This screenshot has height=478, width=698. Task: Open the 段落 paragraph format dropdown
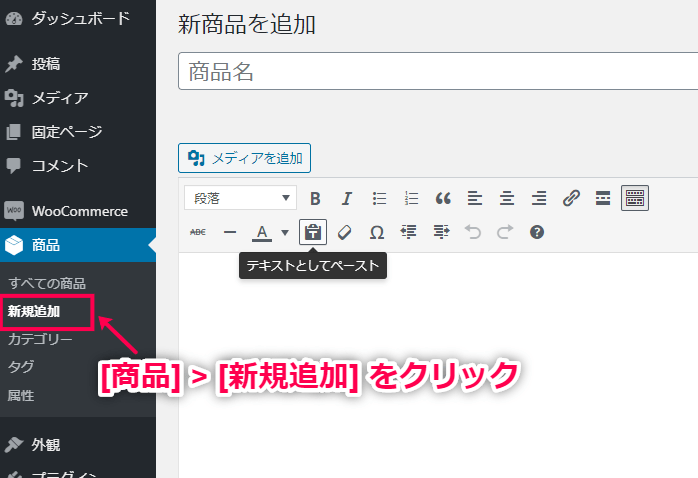pyautogui.click(x=240, y=198)
